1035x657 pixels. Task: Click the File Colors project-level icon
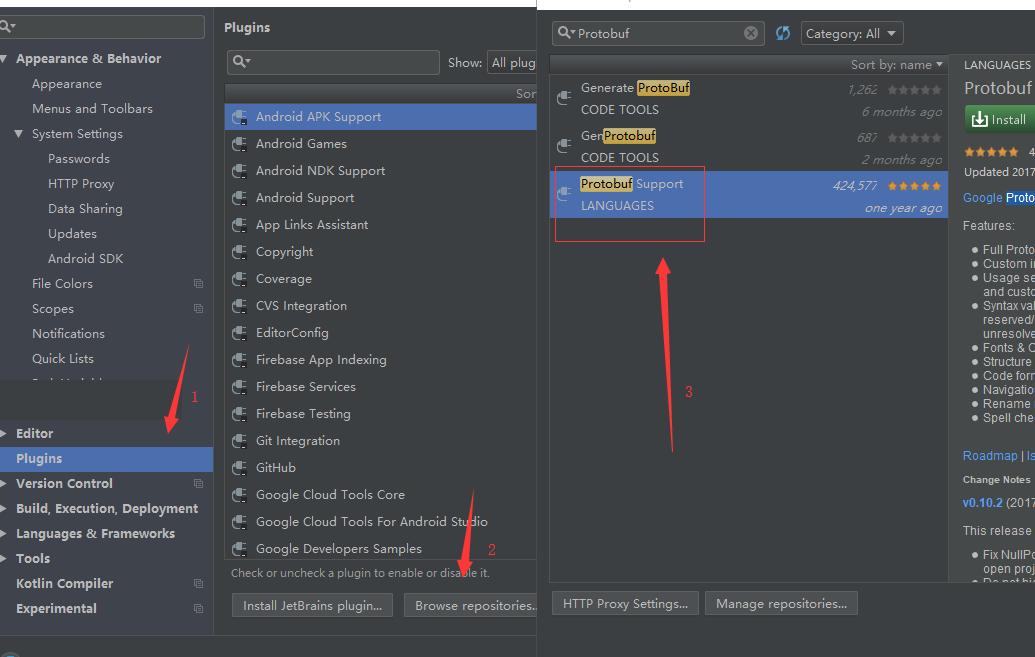point(198,284)
